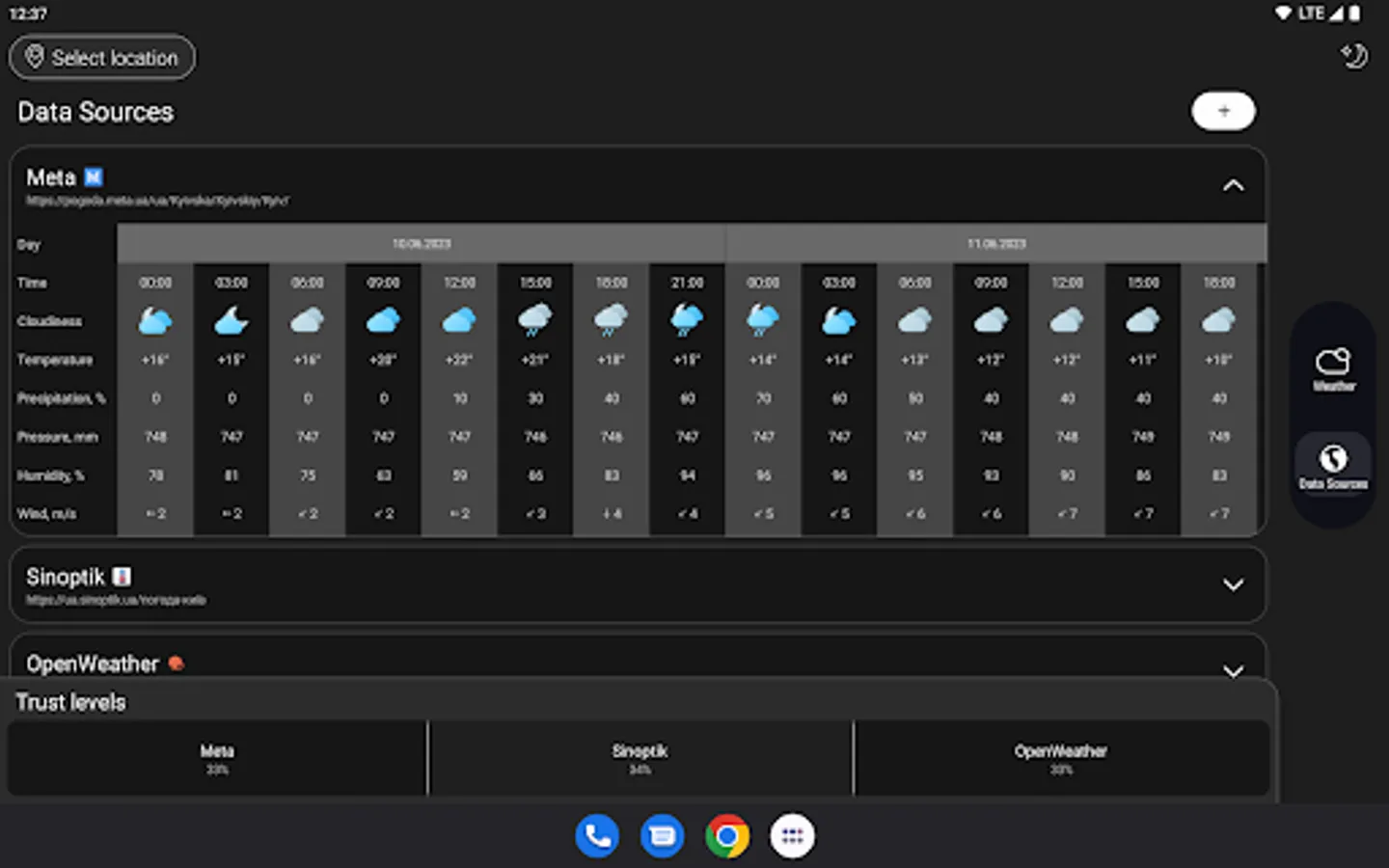The height and width of the screenshot is (868, 1389).
Task: Open the Messages app in the dock
Action: 663,836
